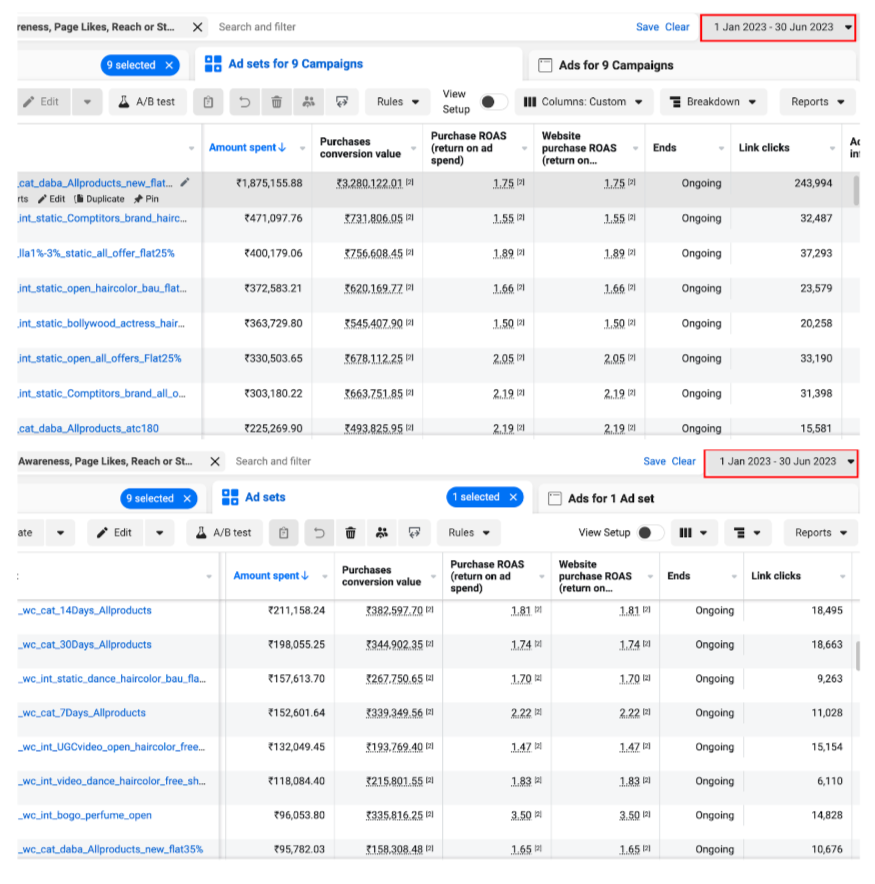Image resolution: width=875 pixels, height=884 pixels.
Task: Duplicate the cat_daba_Allproducts_new_flat ad set
Action: coord(100,199)
